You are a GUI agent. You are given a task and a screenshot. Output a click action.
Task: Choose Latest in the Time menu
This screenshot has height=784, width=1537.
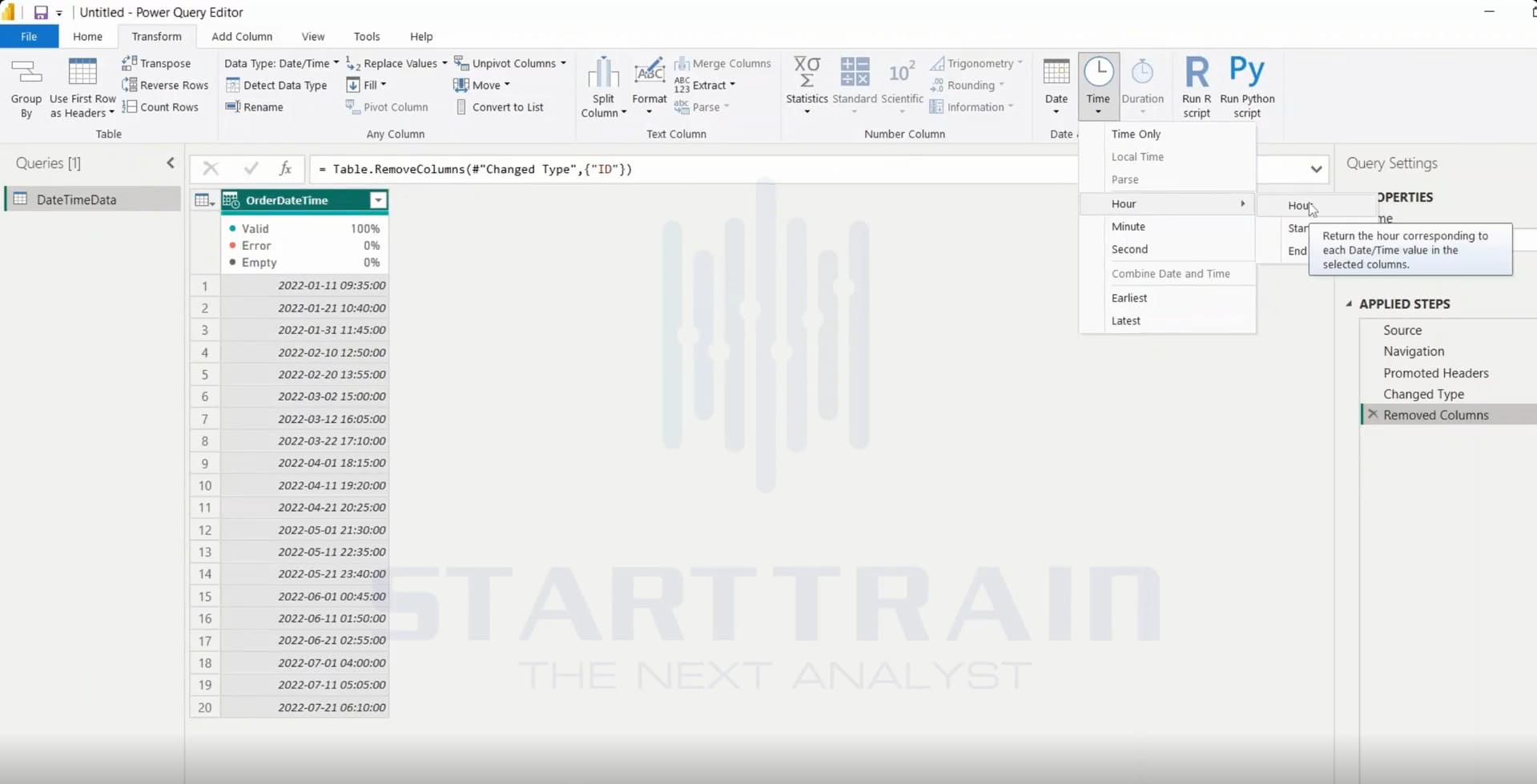tap(1167, 320)
